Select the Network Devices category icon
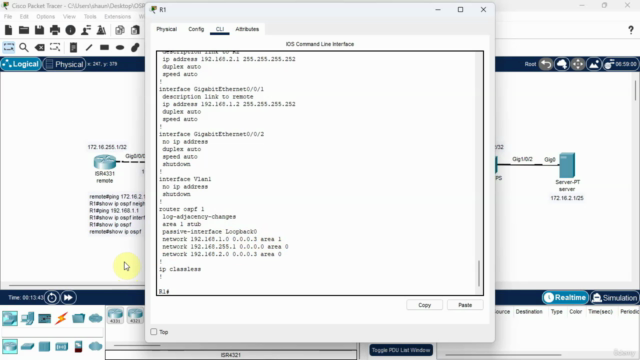 (10, 318)
